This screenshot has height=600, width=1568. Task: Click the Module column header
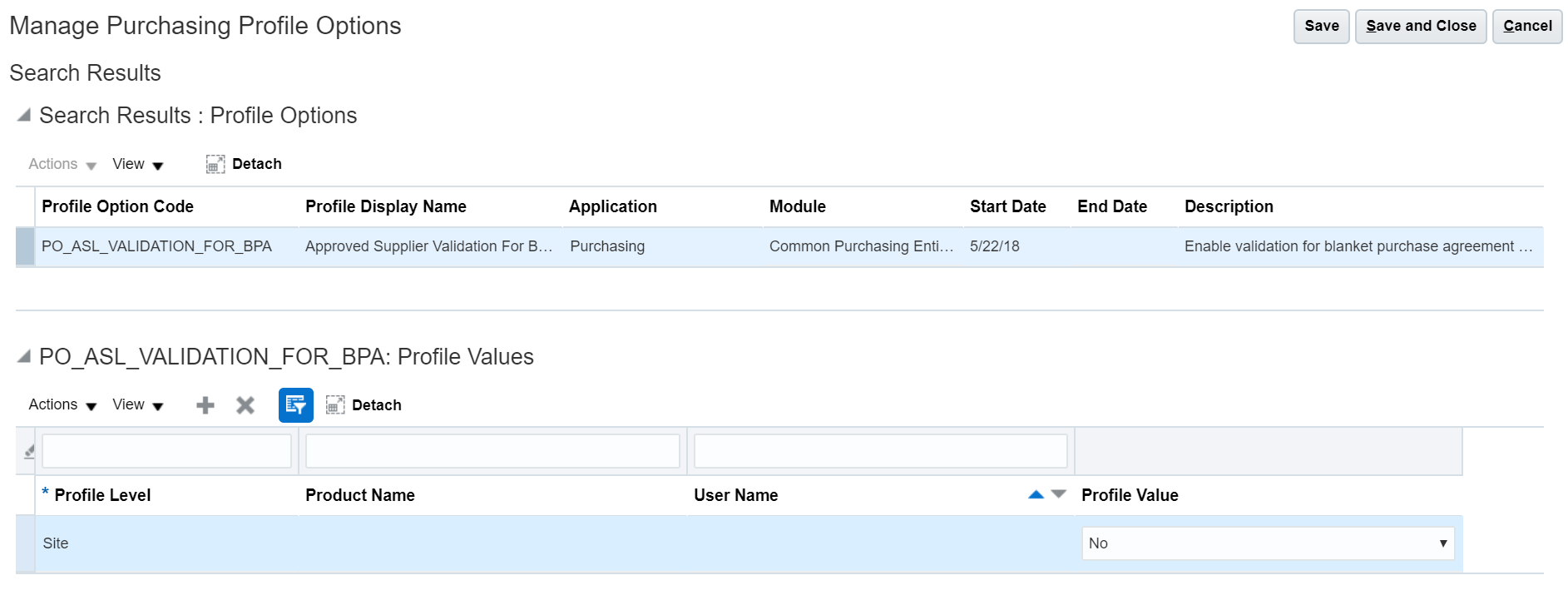pos(798,206)
